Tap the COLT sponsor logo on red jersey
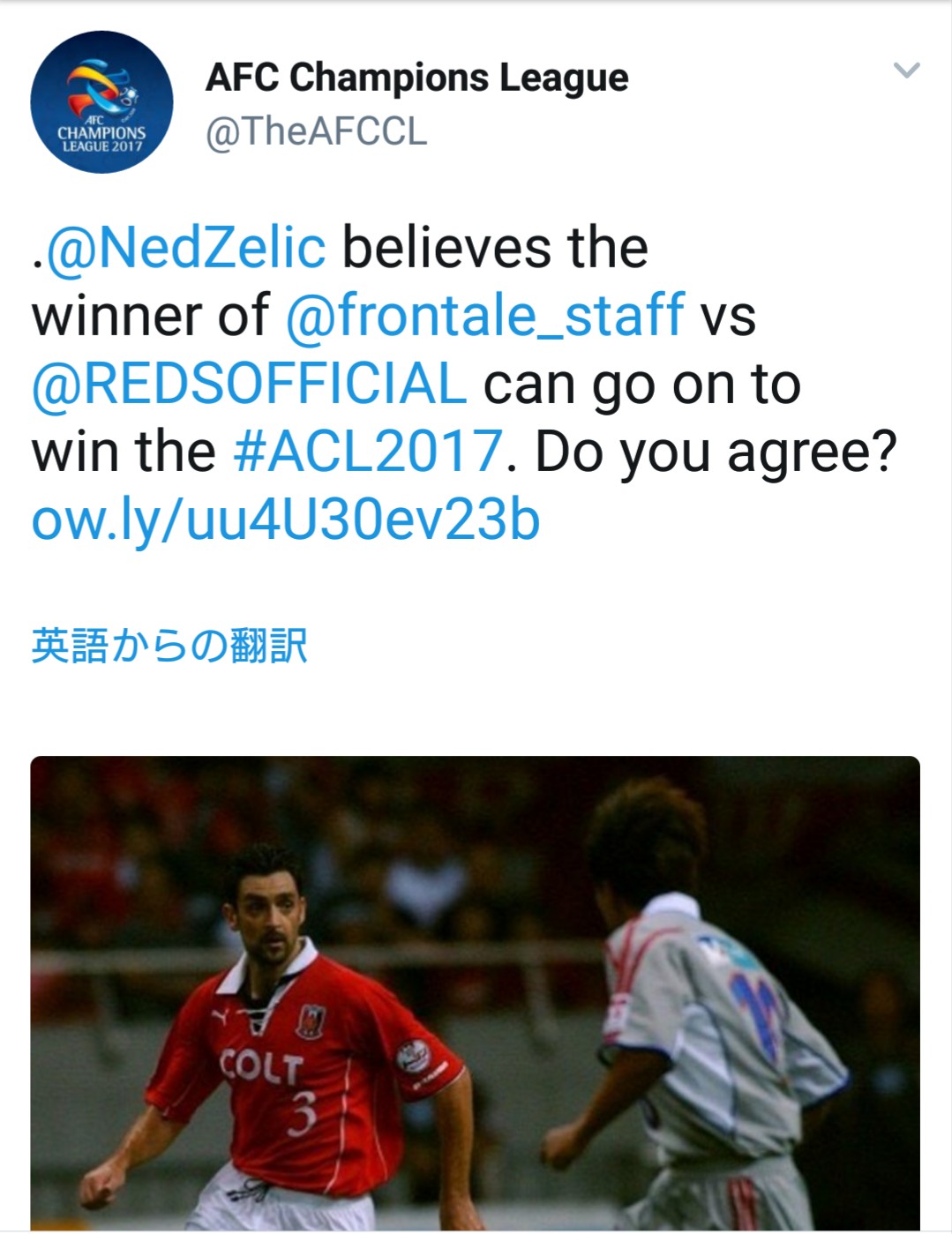Screen dimensions: 952x1234 pyautogui.click(x=260, y=1067)
